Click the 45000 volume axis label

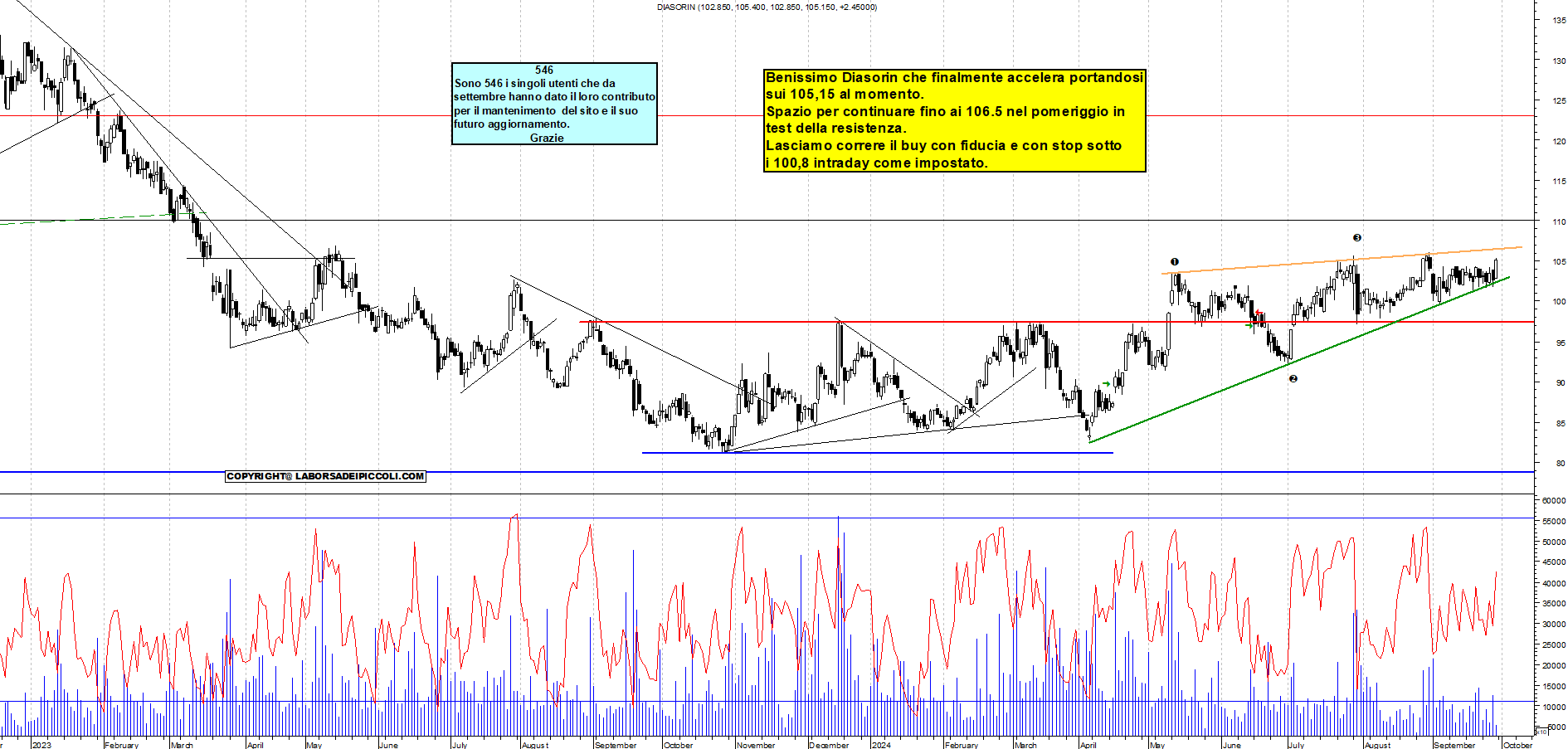[1555, 562]
